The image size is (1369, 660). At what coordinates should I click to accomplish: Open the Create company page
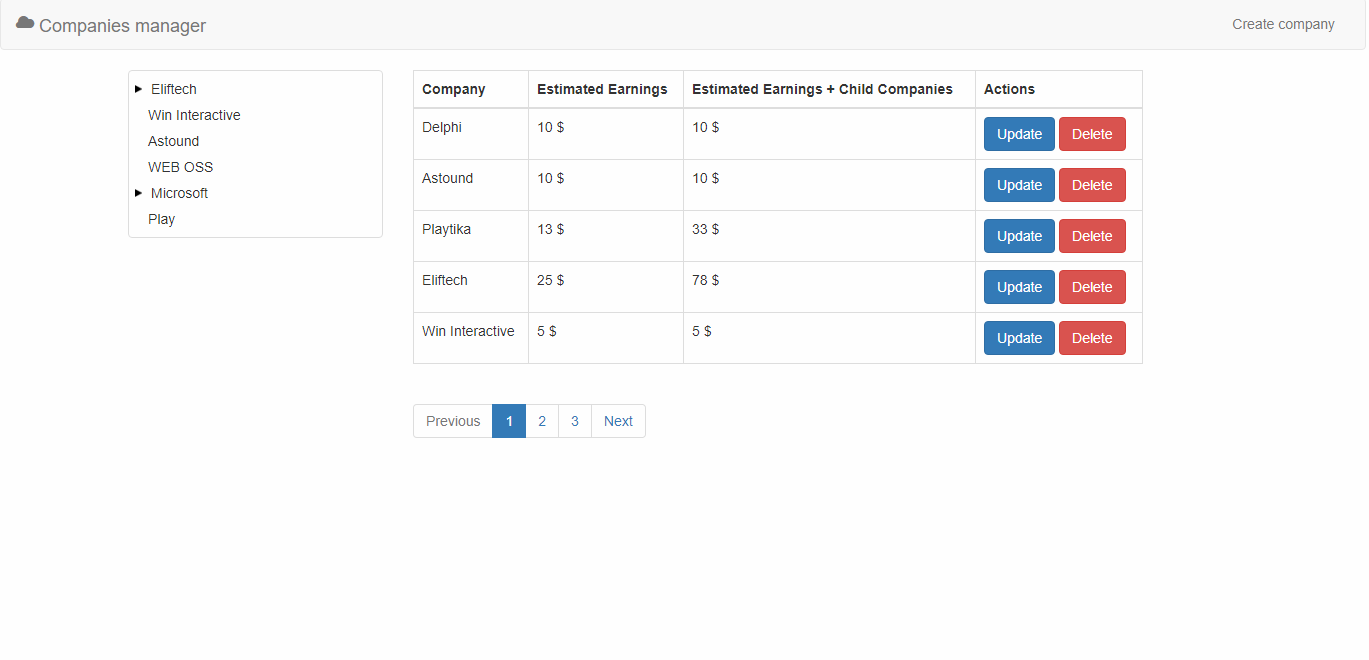point(1283,24)
